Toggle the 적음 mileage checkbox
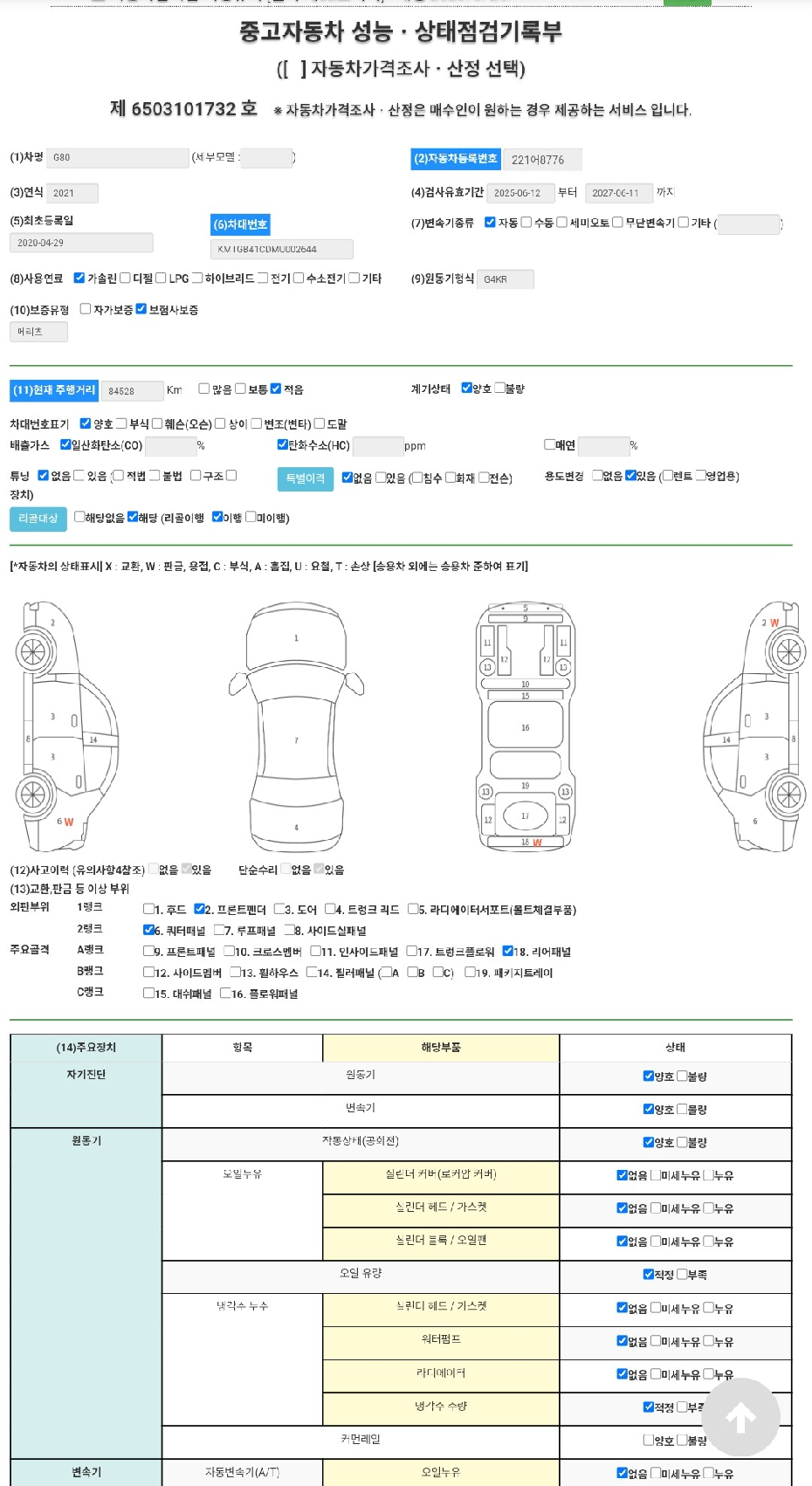Image resolution: width=812 pixels, height=1486 pixels. 276,389
